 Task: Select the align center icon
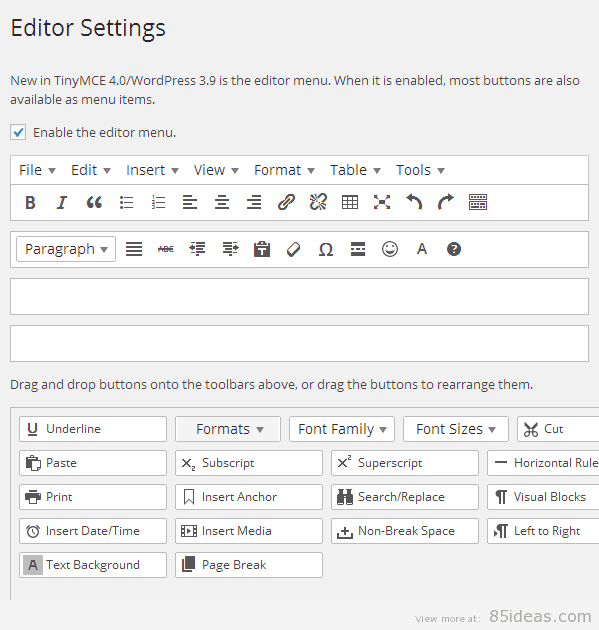pyautogui.click(x=222, y=202)
